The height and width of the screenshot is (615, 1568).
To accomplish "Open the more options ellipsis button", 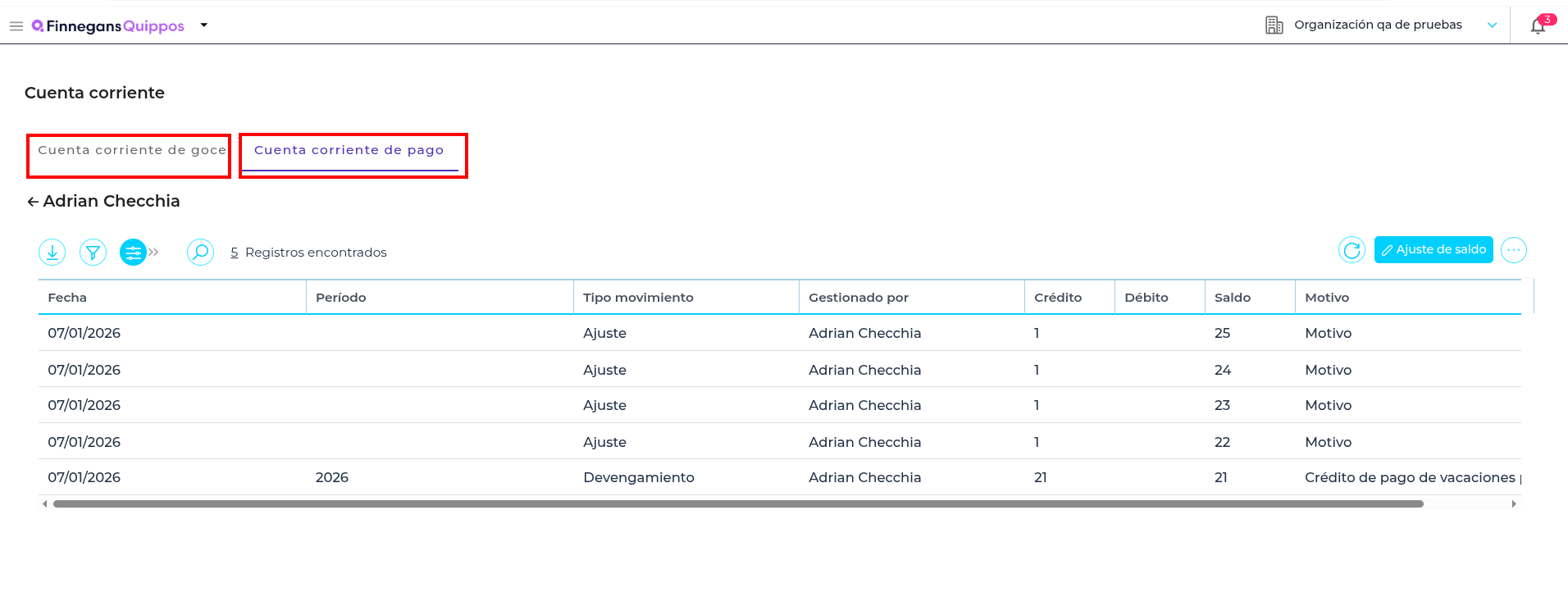I will (x=1513, y=250).
